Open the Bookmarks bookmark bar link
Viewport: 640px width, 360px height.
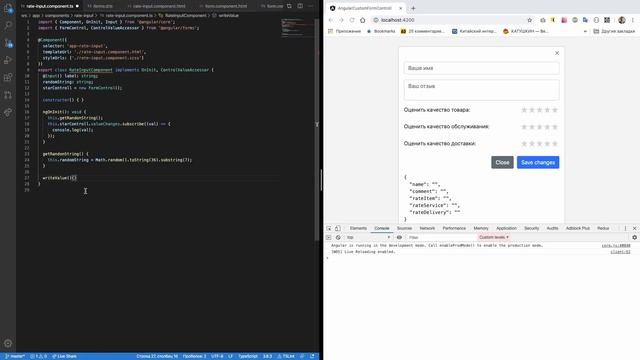coord(381,31)
